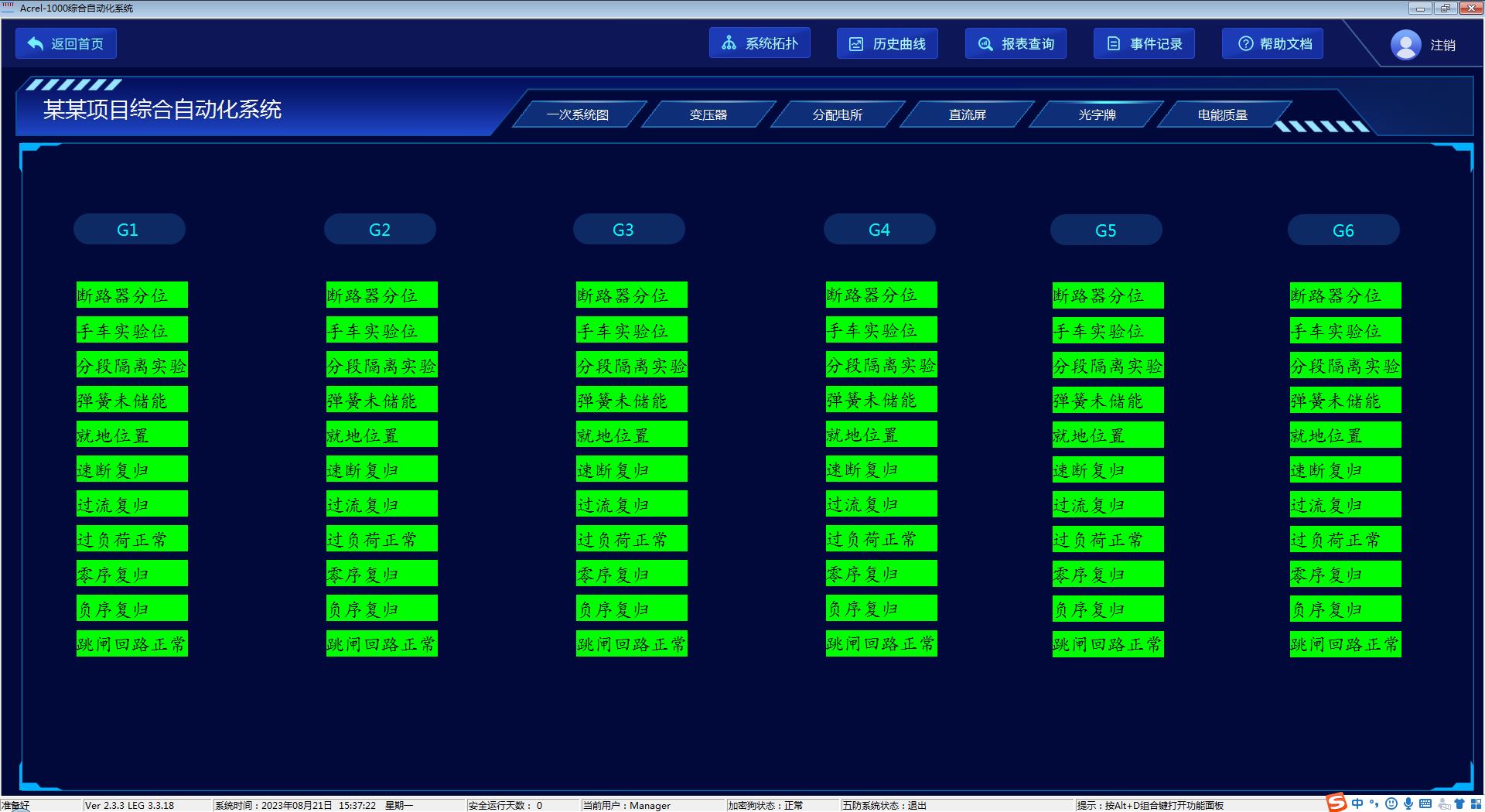Select the G4 cabinet header button
This screenshot has width=1485, height=812.
(x=879, y=230)
